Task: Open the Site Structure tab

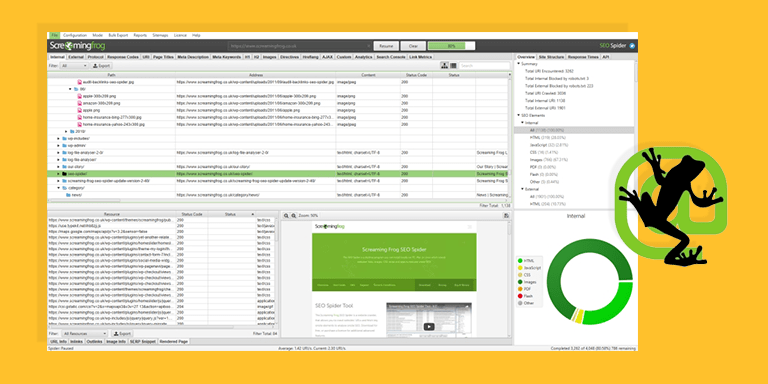Action: [x=552, y=57]
